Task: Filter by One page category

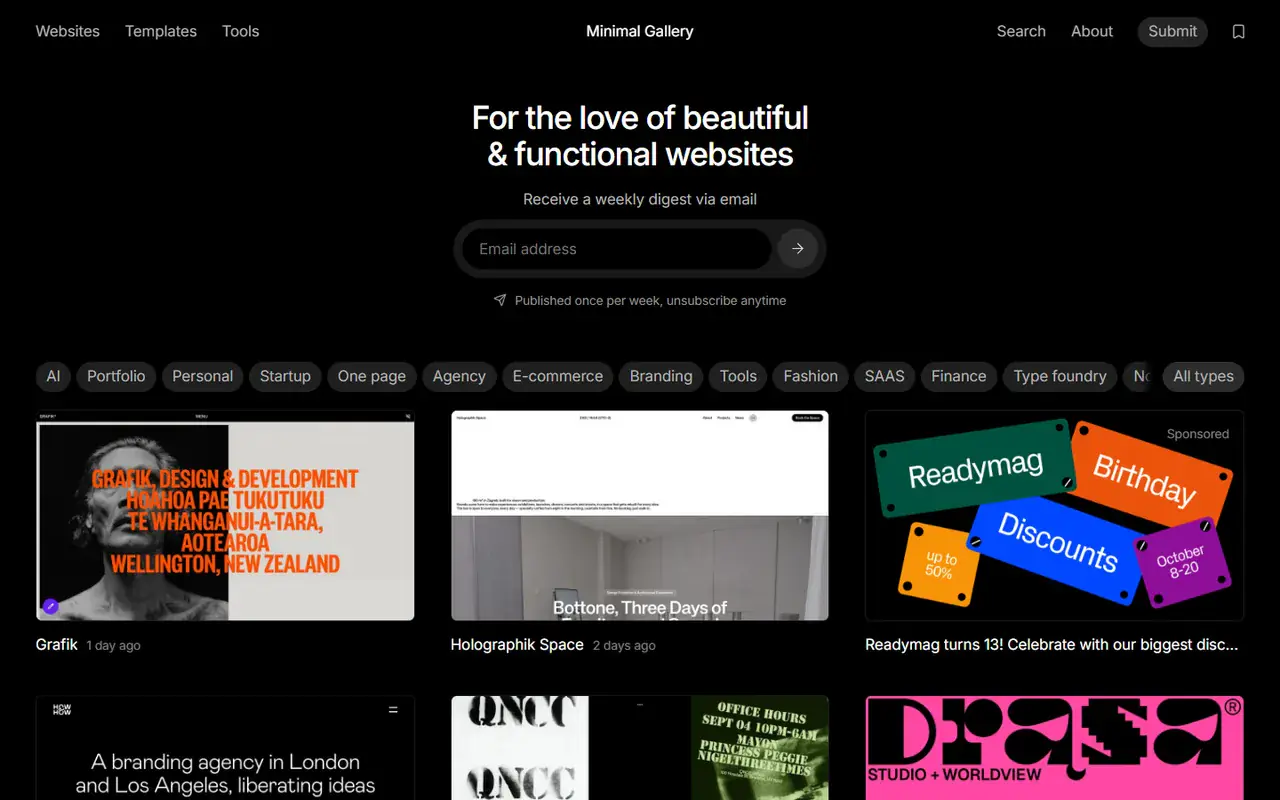Action: pyautogui.click(x=372, y=376)
